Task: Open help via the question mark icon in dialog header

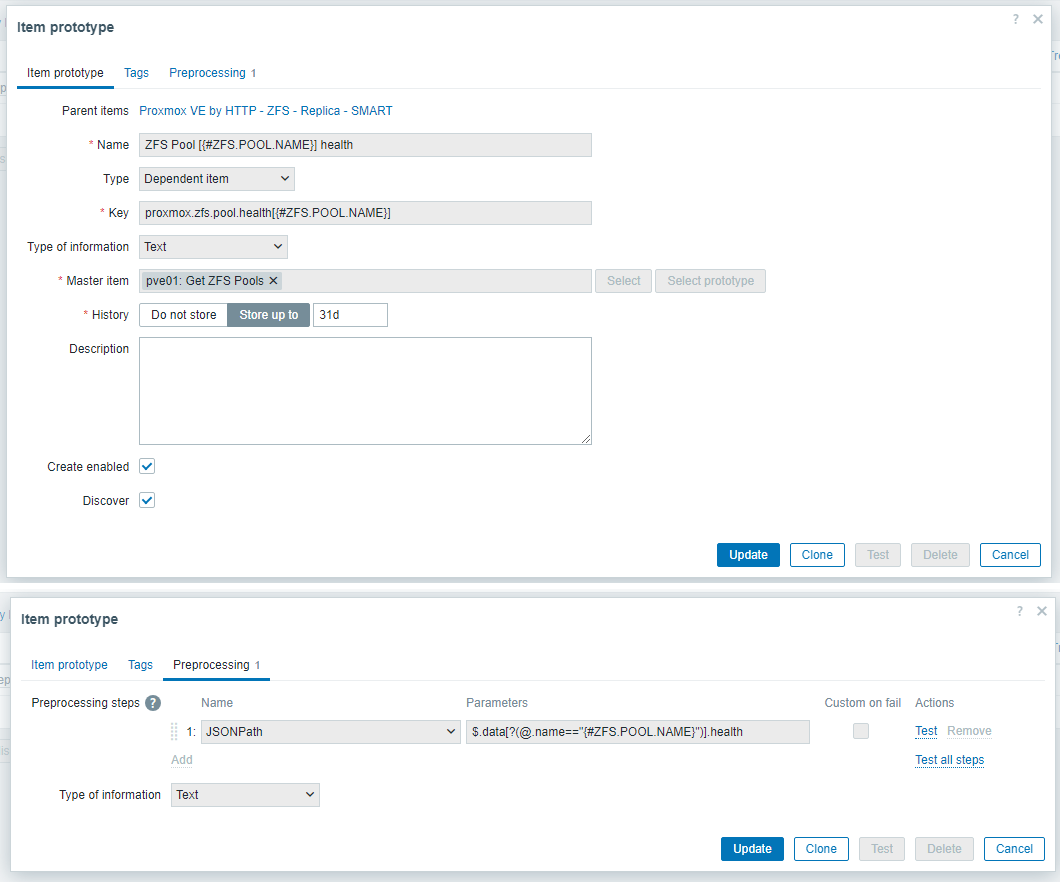Action: tap(1015, 18)
